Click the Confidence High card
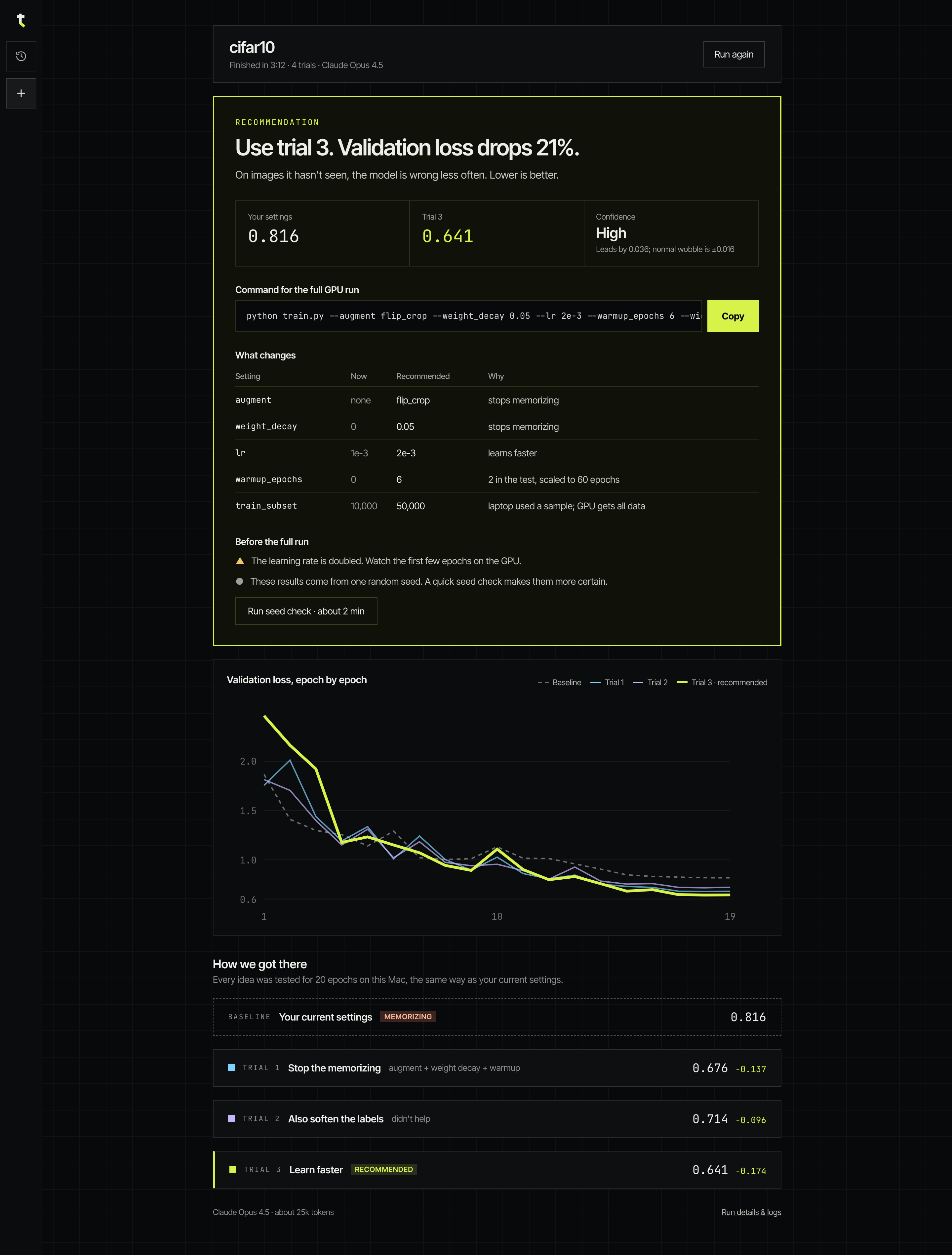The height and width of the screenshot is (1255, 952). click(x=671, y=233)
